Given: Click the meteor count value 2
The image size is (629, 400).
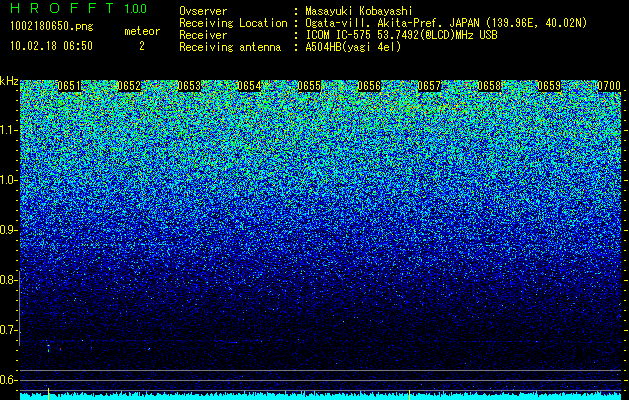Looking at the screenshot, I should click(x=142, y=46).
